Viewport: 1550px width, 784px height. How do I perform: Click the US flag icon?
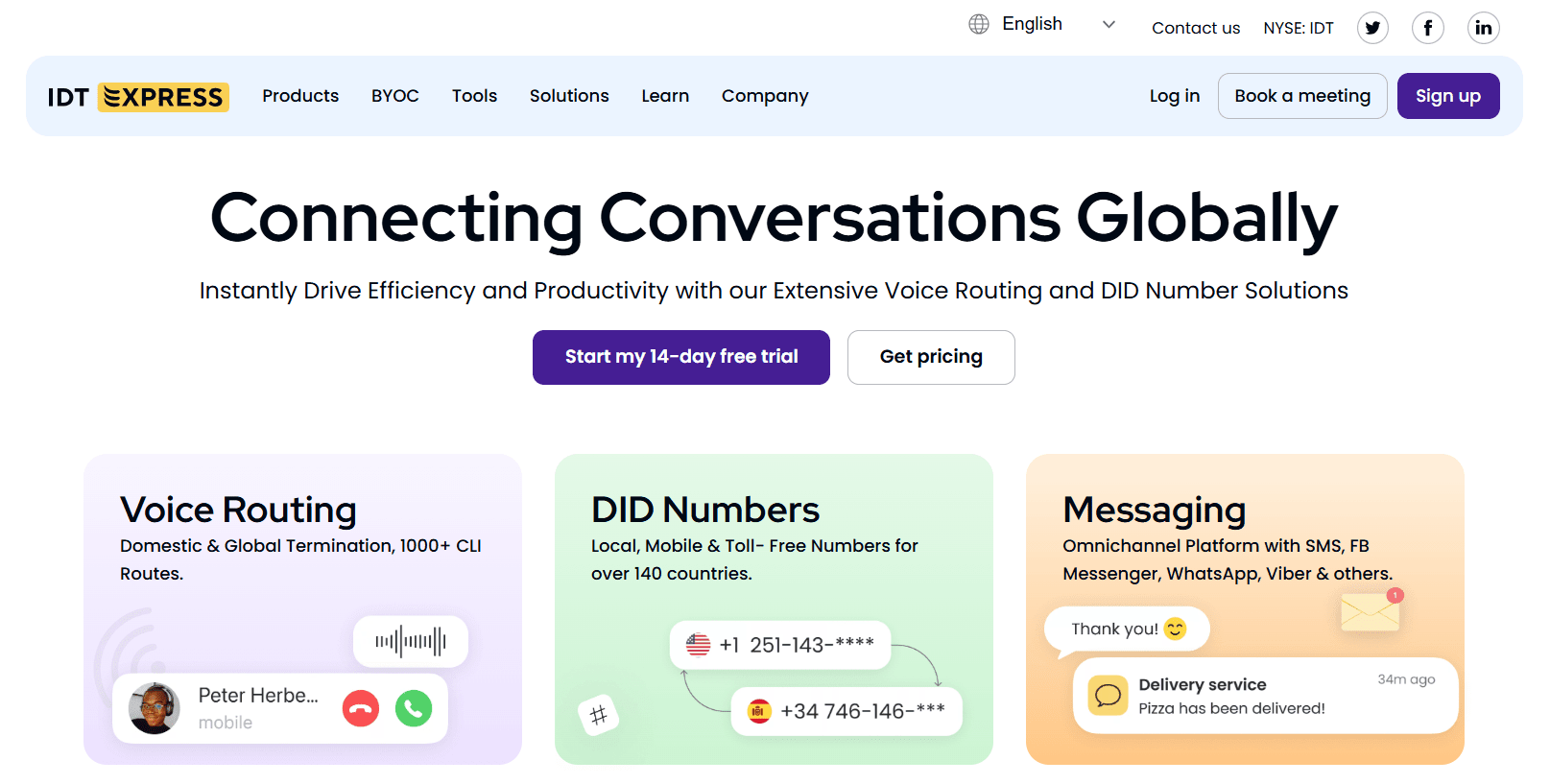coord(699,645)
